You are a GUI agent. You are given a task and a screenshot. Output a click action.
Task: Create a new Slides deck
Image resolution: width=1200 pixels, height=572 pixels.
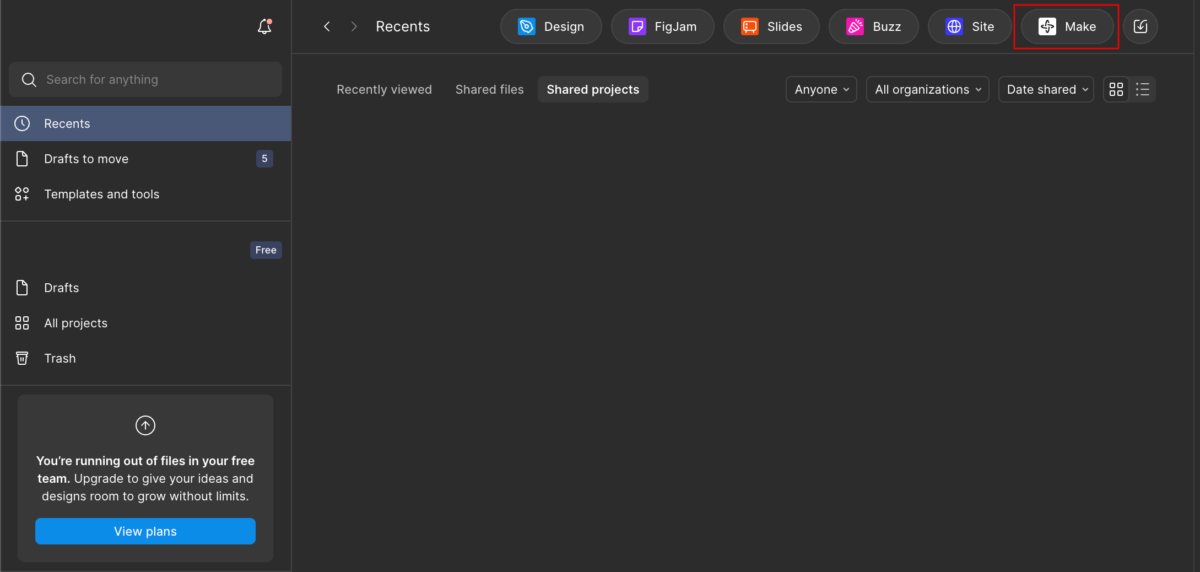coord(771,27)
